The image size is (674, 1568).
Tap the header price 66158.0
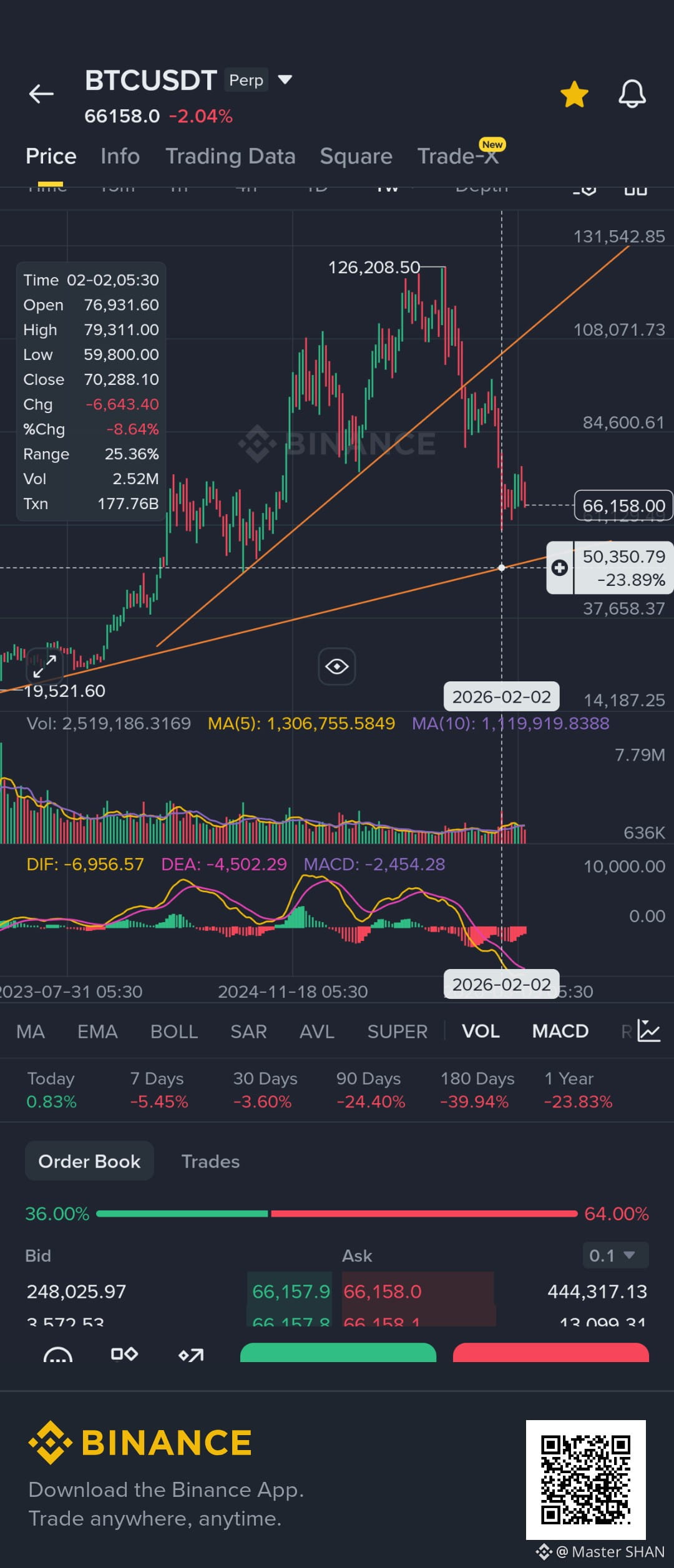(122, 116)
